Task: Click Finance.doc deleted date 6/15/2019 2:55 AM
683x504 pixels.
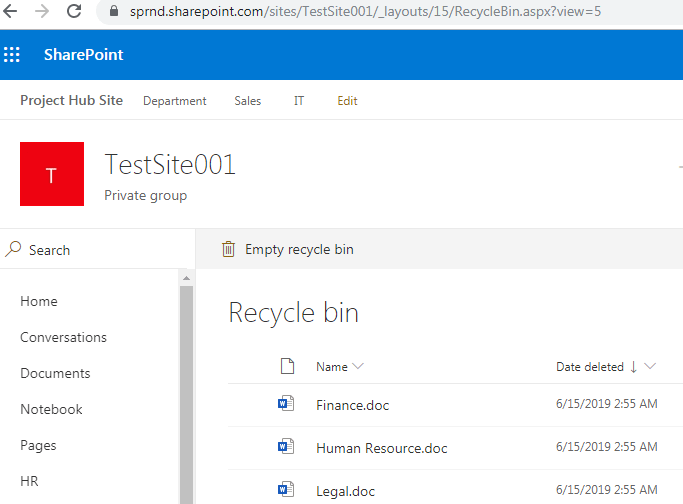Action: point(606,404)
